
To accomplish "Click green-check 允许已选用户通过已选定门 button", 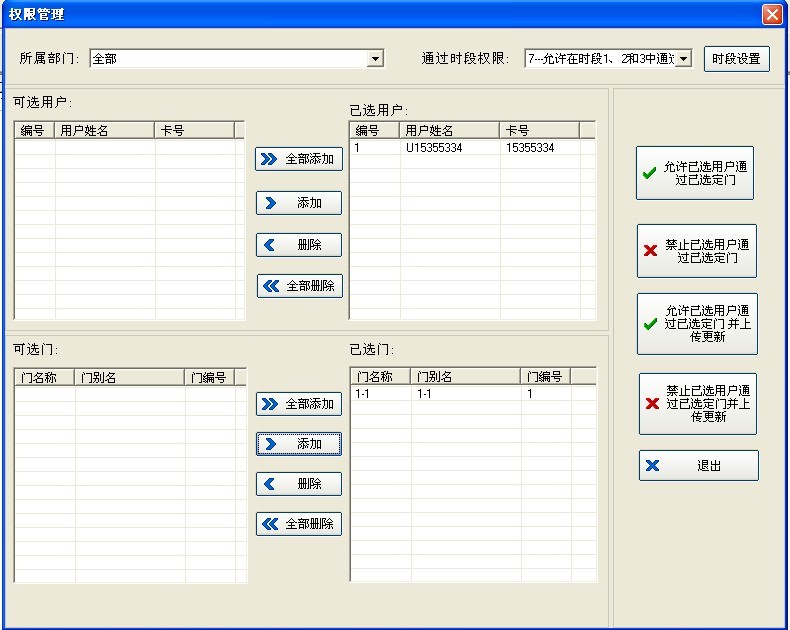I will (x=695, y=173).
